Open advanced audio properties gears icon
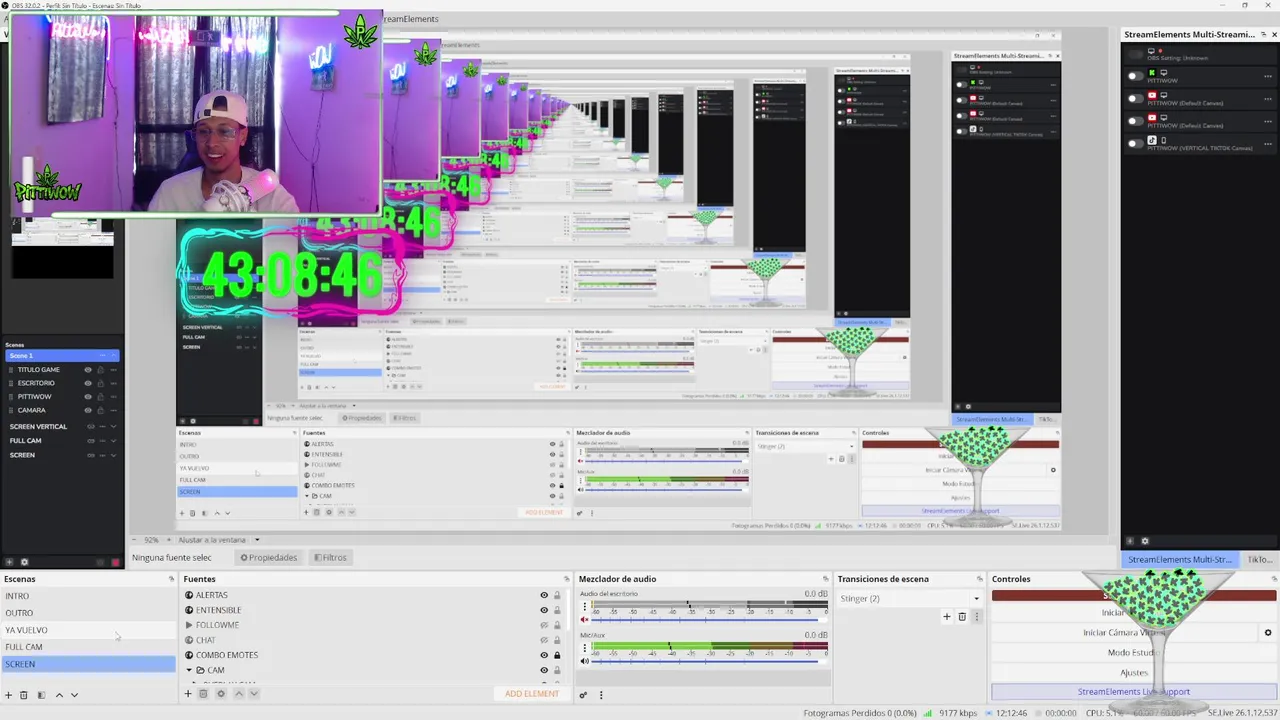The height and width of the screenshot is (720, 1280). coord(581,694)
